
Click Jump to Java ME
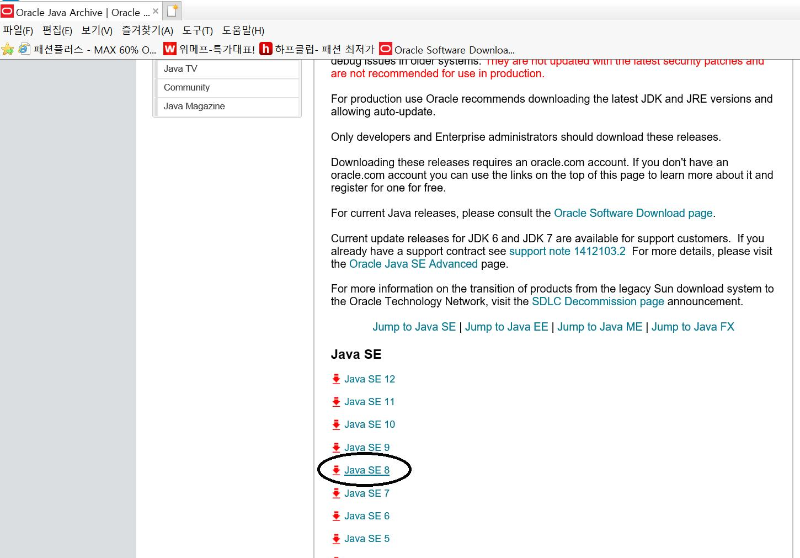point(599,327)
